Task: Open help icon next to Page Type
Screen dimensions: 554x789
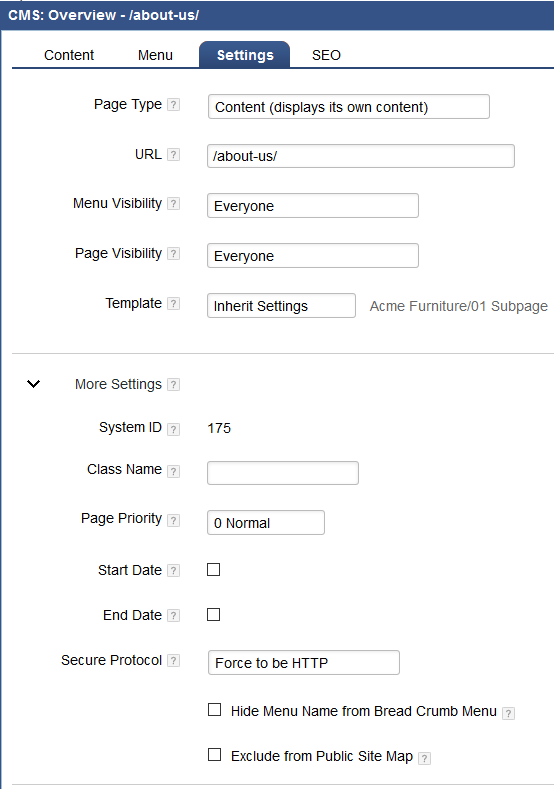Action: [x=173, y=105]
